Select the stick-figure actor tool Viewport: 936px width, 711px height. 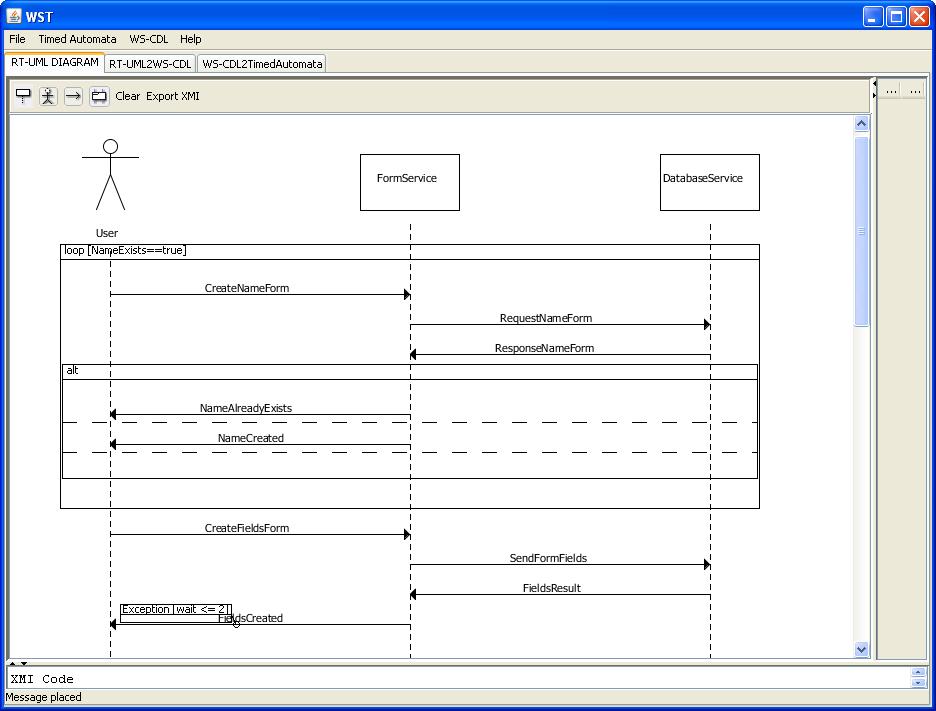[x=48, y=96]
